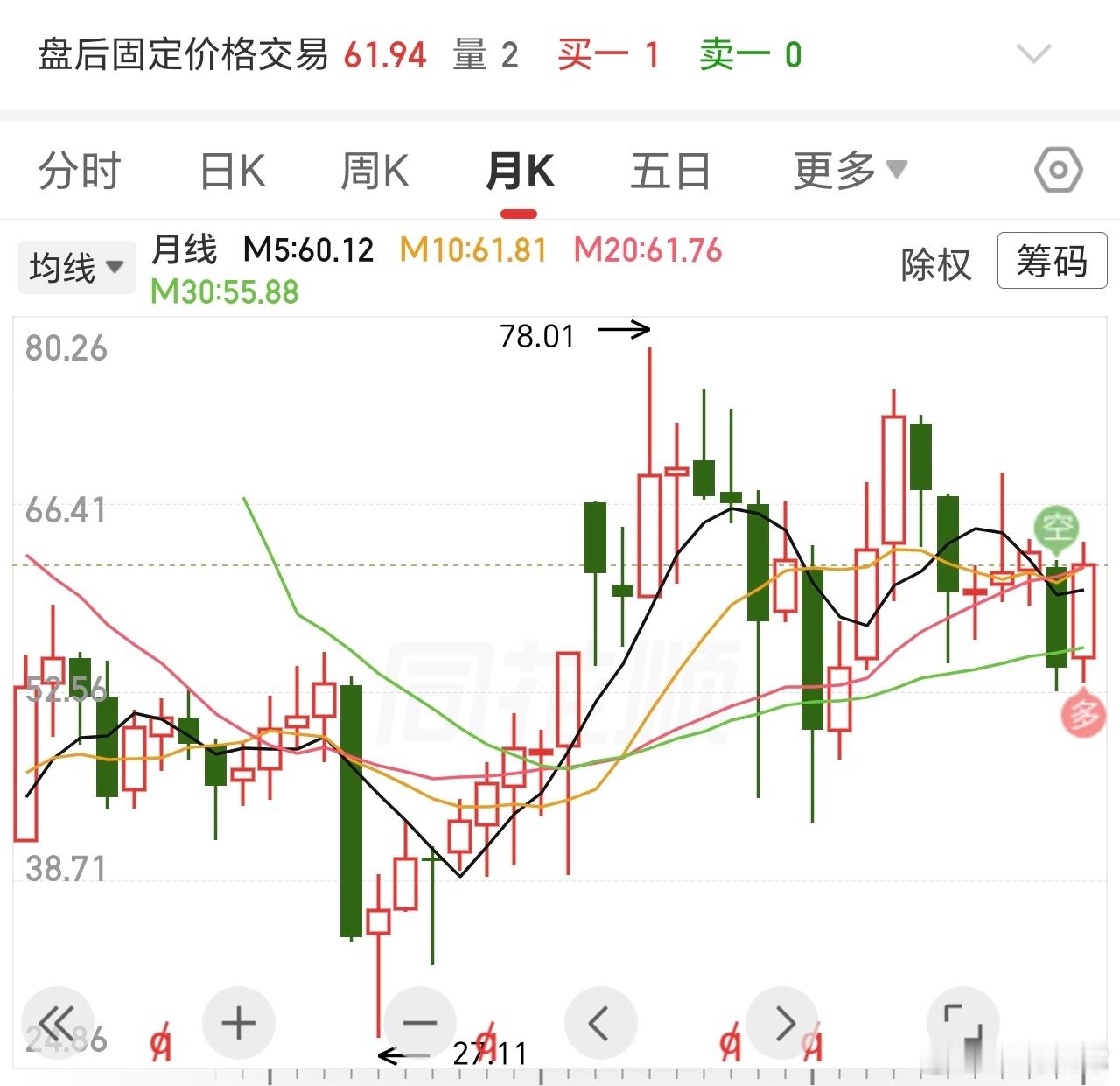Viewport: 1120px width, 1086px height.
Task: Tap 盘后固定价格交易 label
Action: click(x=183, y=54)
